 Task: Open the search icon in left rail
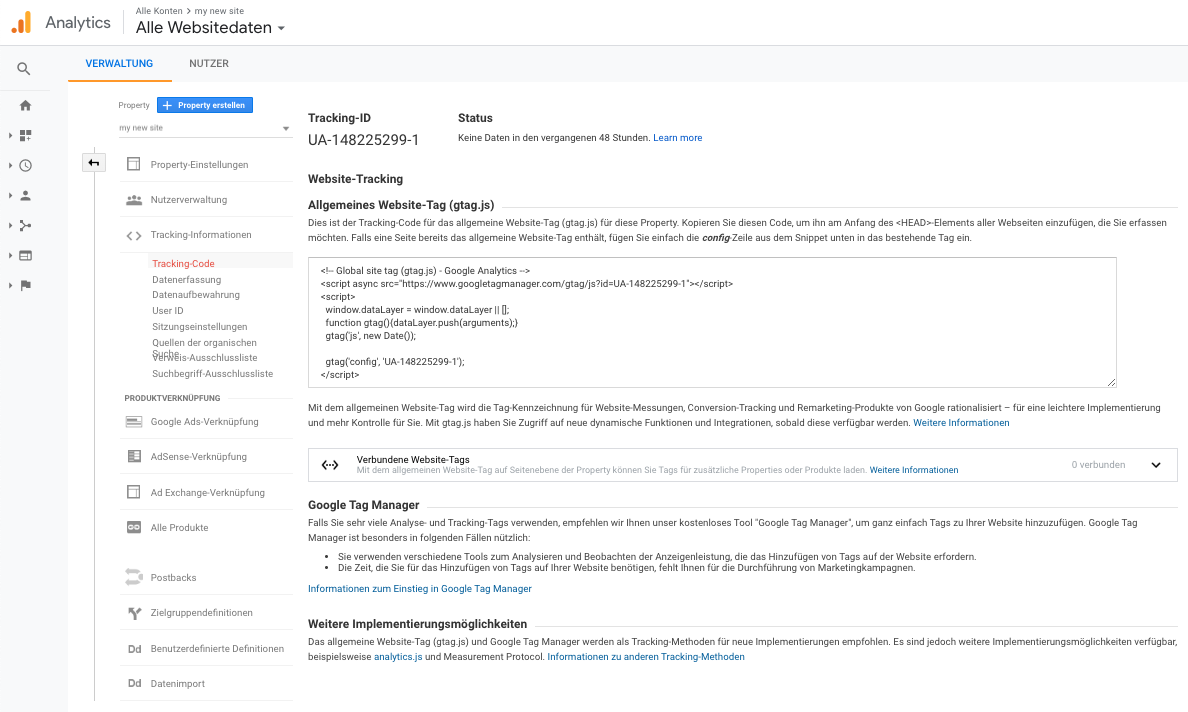[x=24, y=69]
